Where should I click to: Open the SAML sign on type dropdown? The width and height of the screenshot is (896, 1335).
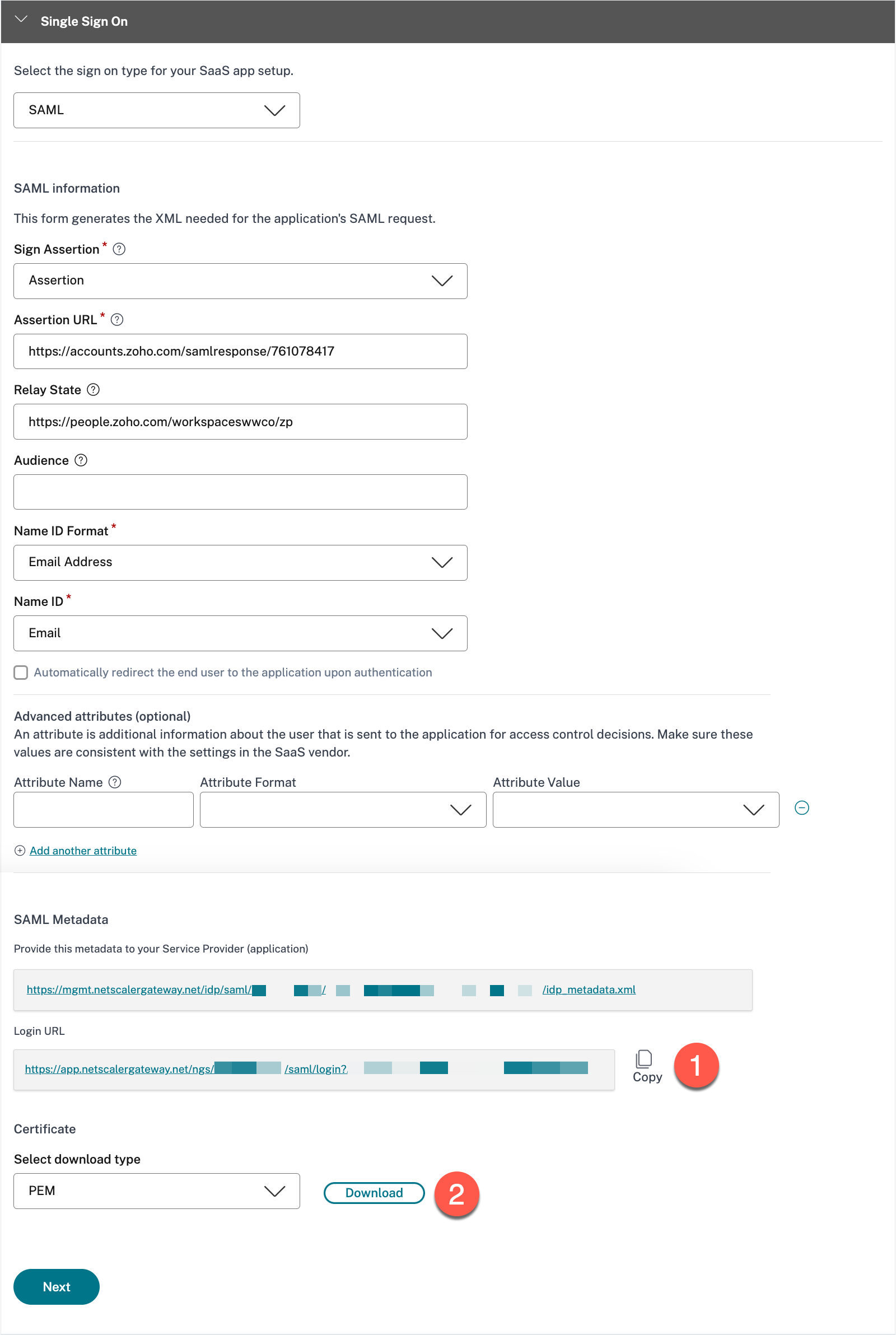click(x=157, y=110)
